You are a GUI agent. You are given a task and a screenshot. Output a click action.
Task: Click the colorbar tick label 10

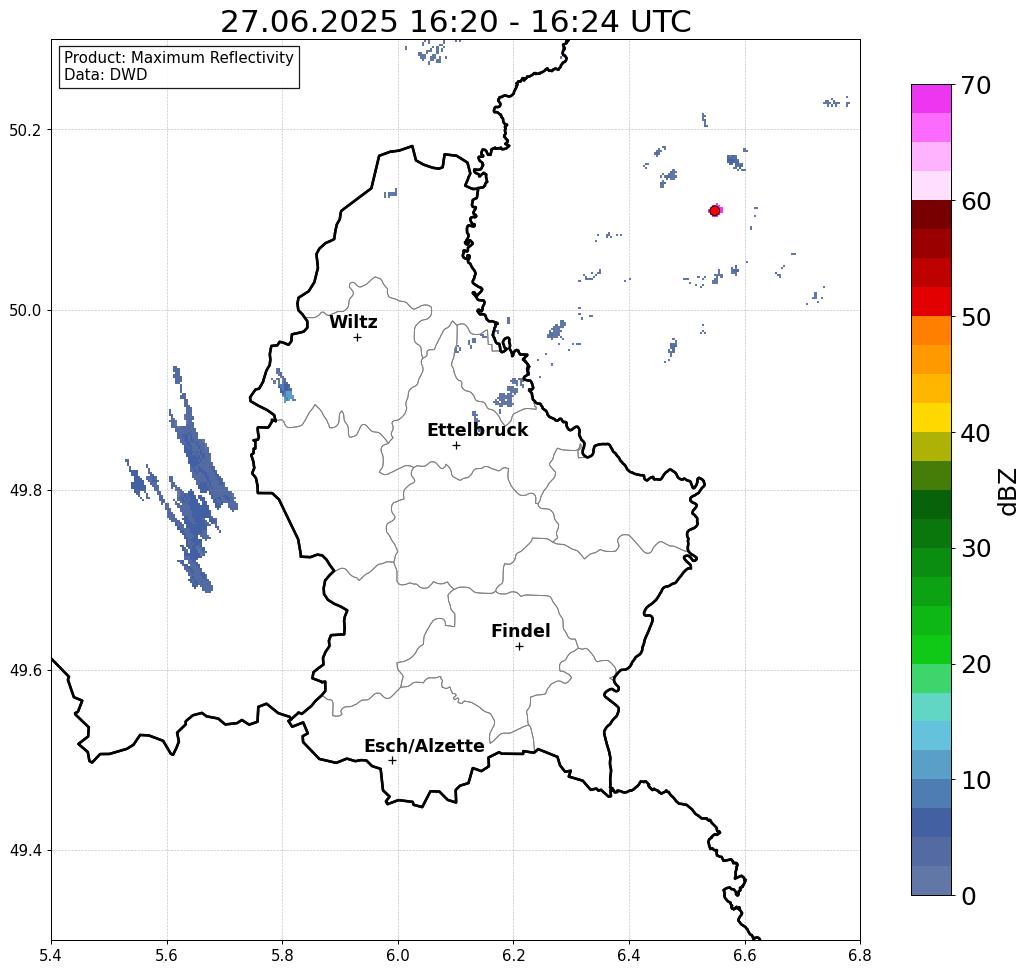click(976, 779)
